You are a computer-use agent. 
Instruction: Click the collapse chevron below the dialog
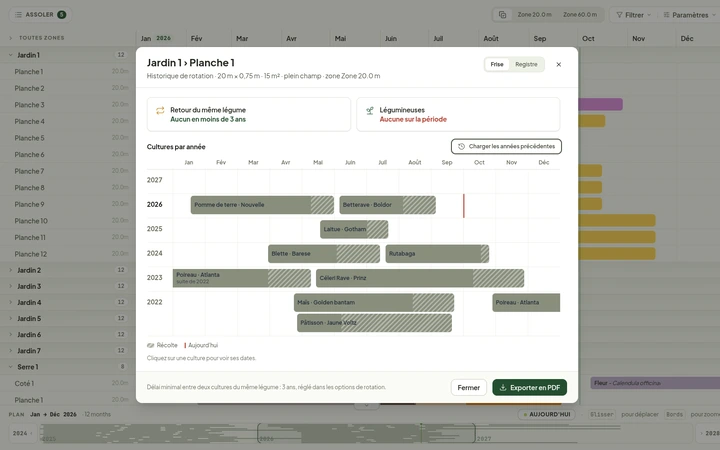click(366, 405)
